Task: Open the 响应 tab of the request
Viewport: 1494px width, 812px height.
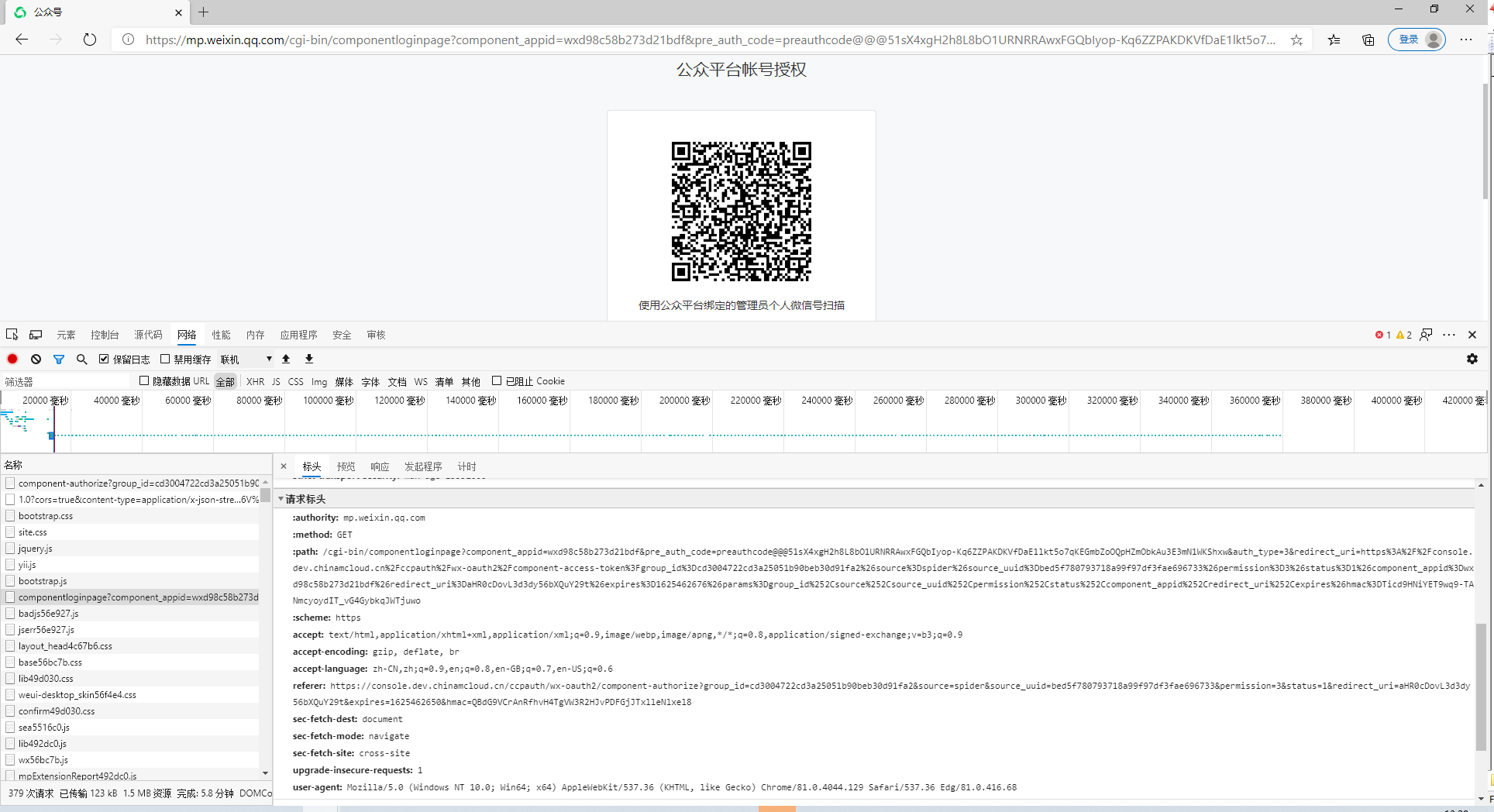Action: [x=380, y=466]
